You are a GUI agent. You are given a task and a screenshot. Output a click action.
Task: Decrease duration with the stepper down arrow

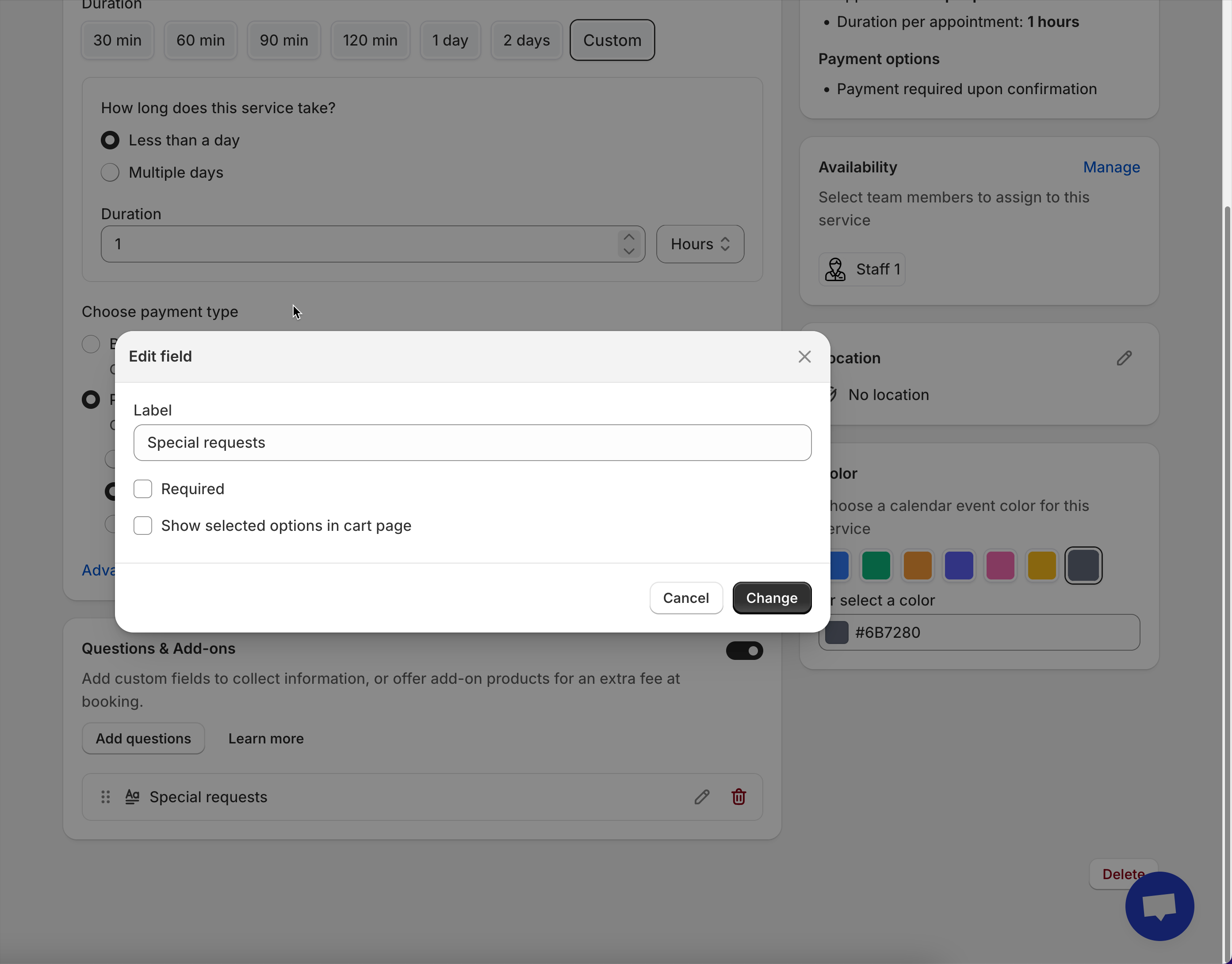[629, 251]
